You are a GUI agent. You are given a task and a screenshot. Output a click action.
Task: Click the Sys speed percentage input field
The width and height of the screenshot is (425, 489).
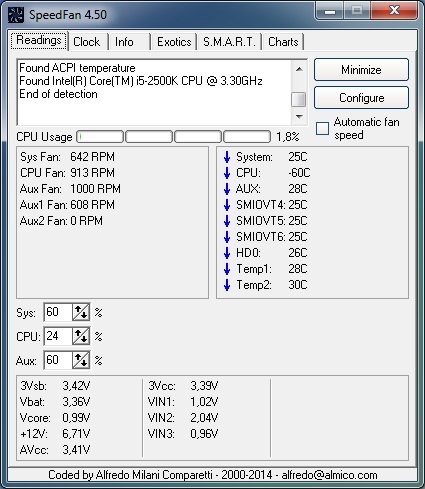pos(58,312)
